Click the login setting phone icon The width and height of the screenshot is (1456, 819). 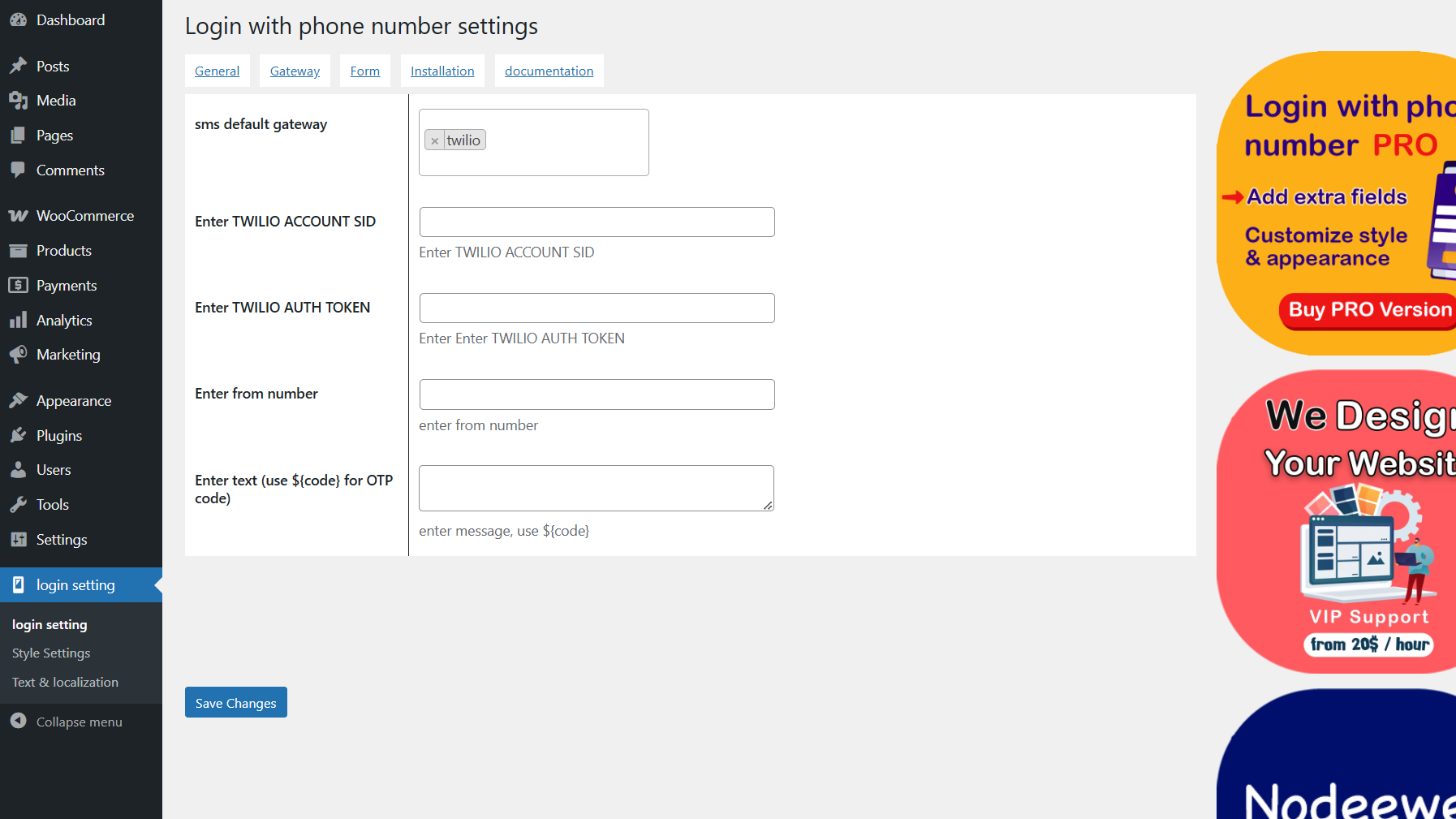point(18,585)
